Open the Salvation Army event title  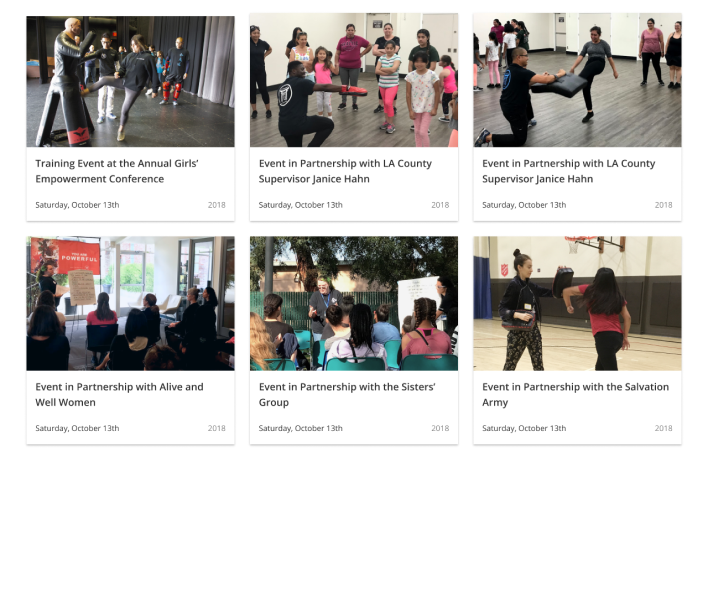coord(575,395)
